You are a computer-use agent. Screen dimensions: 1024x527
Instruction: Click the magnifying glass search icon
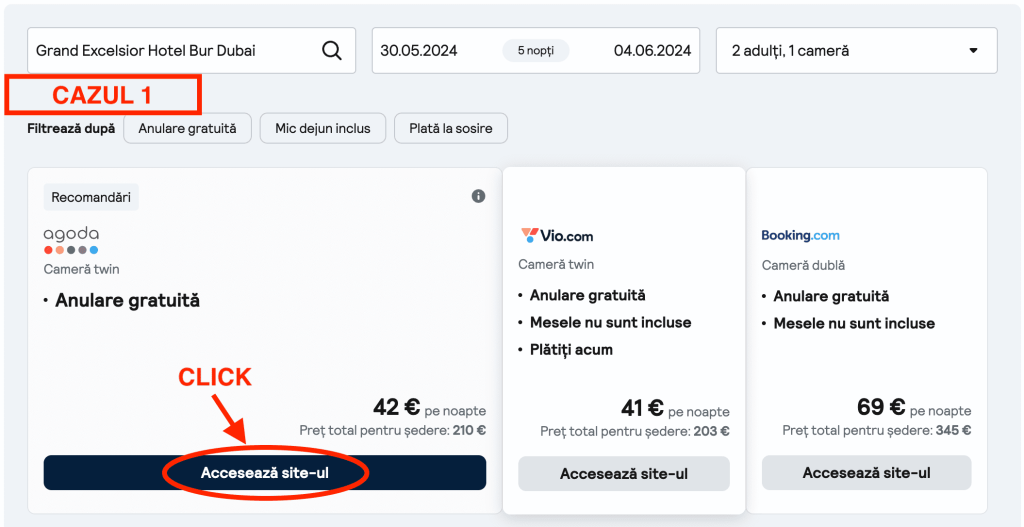[331, 51]
